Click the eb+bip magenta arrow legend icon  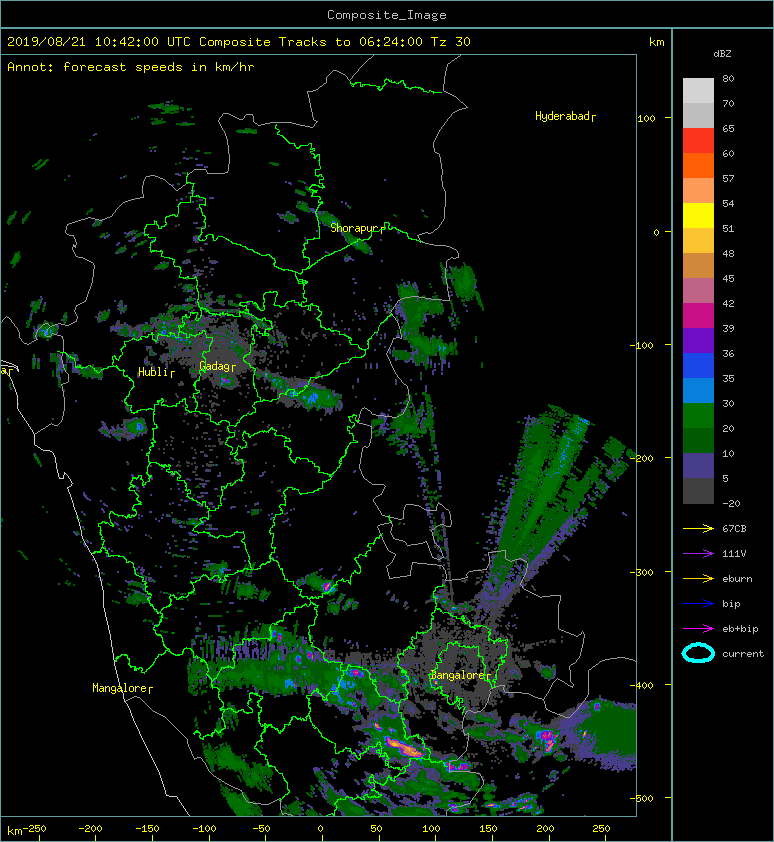(x=698, y=628)
